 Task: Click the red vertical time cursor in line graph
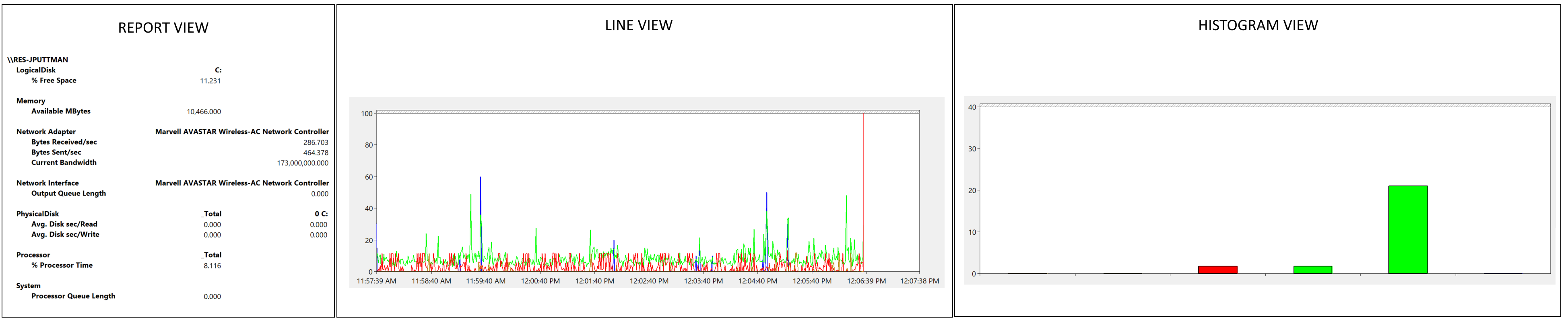(x=863, y=183)
